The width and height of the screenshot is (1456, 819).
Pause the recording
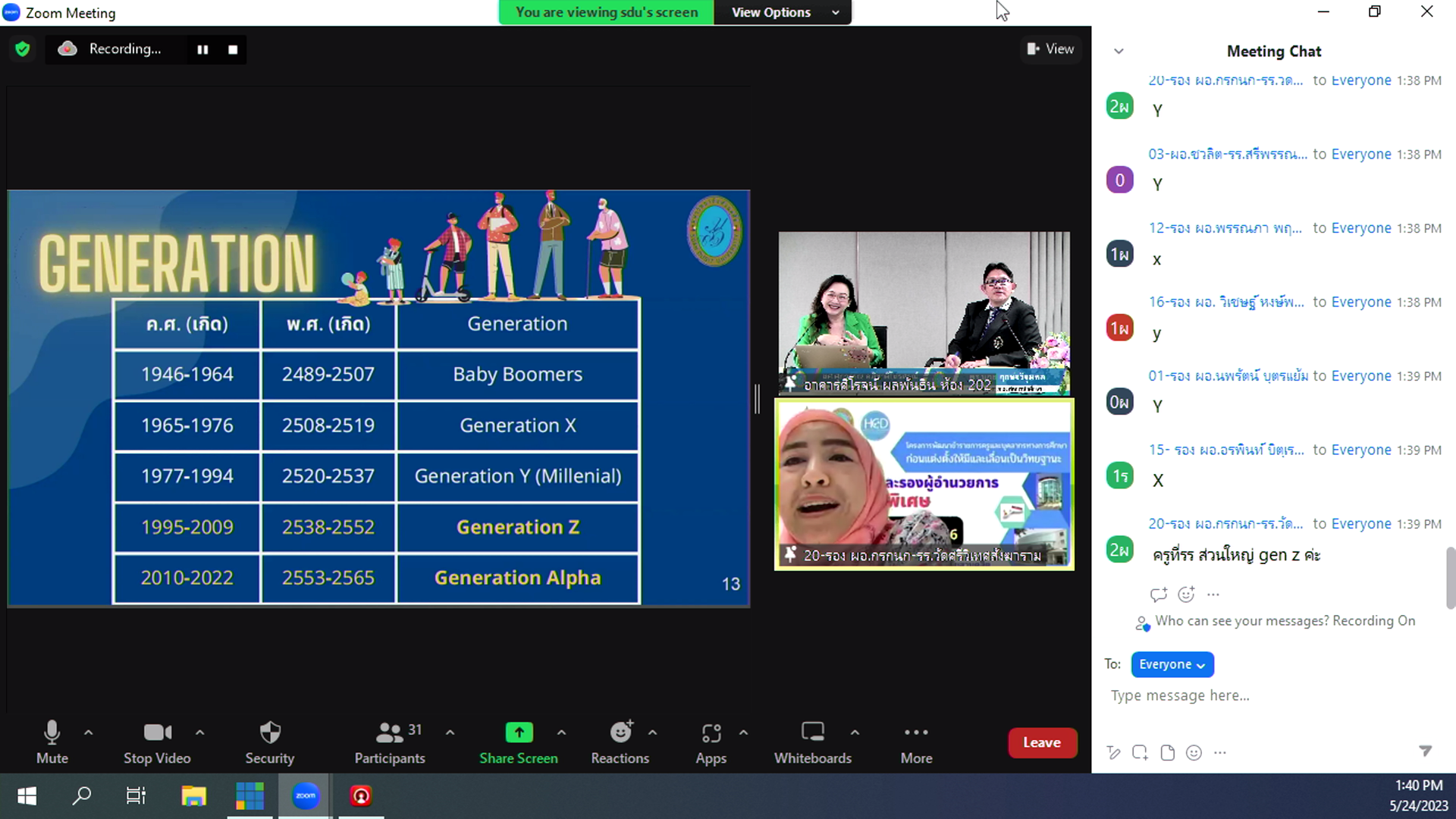click(x=202, y=49)
